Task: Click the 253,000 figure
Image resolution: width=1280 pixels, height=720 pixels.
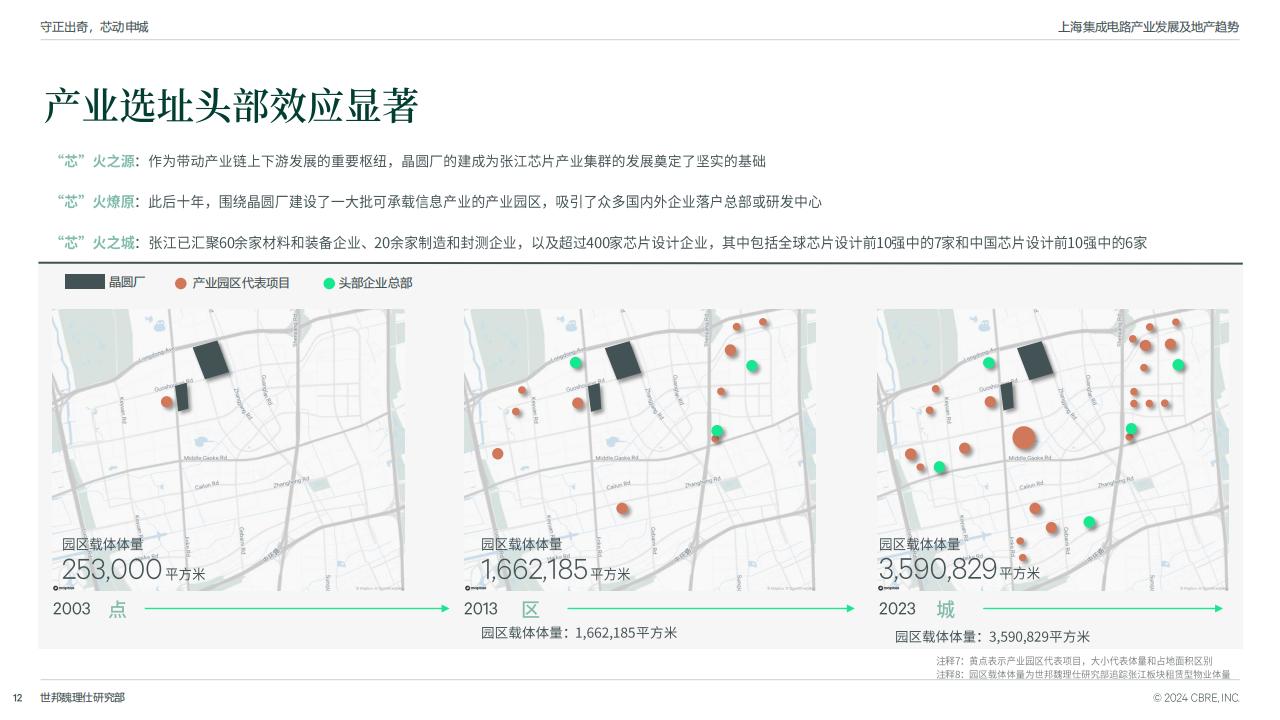Action: [112, 570]
